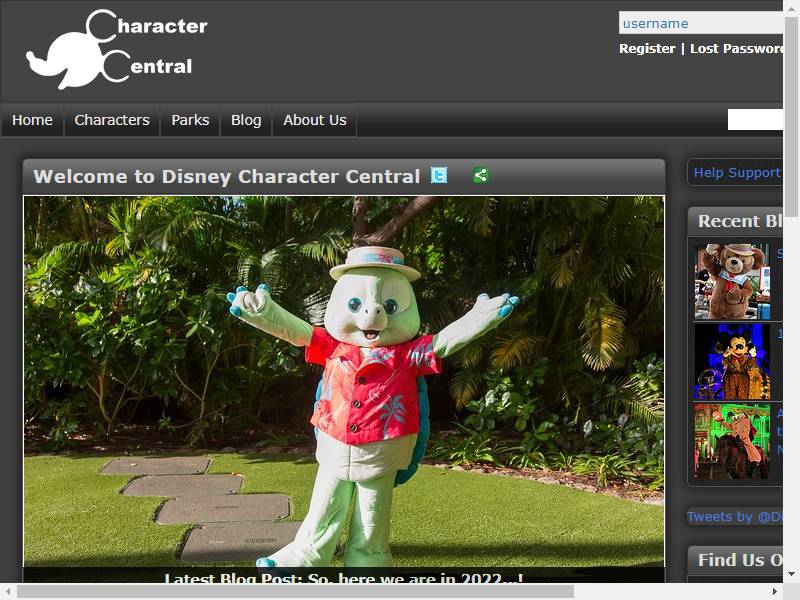This screenshot has width=800, height=600.
Task: Click the horizontal scrollbar left arrow
Action: (8, 592)
